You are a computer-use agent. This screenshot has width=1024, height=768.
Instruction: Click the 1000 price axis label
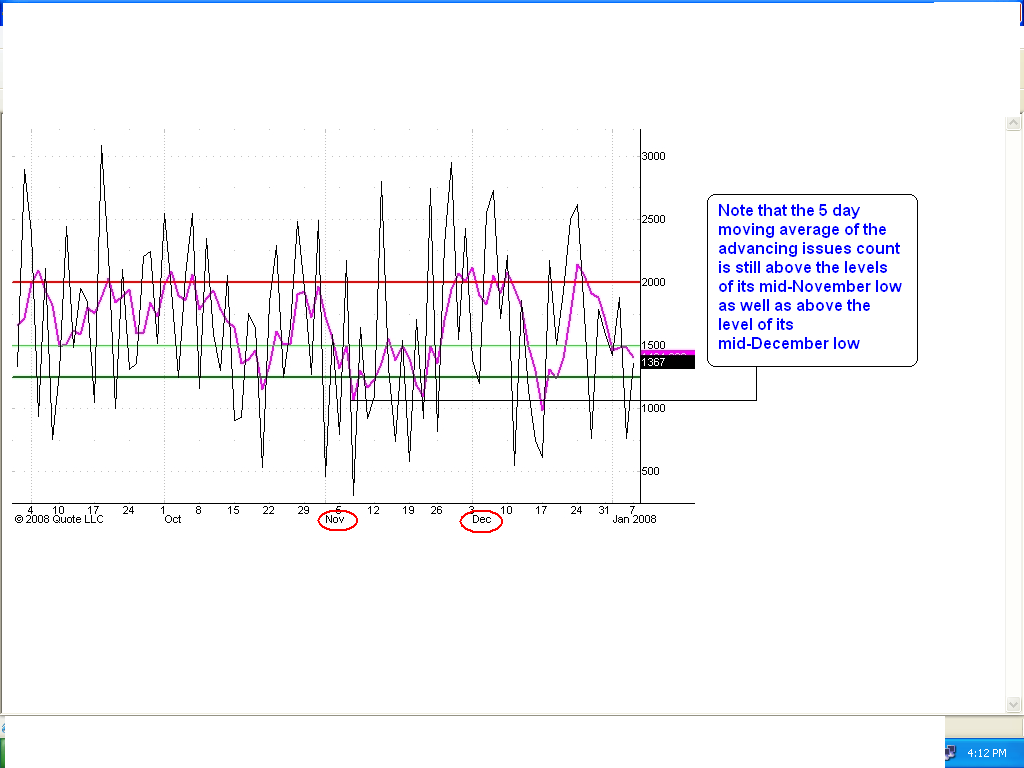(x=654, y=408)
